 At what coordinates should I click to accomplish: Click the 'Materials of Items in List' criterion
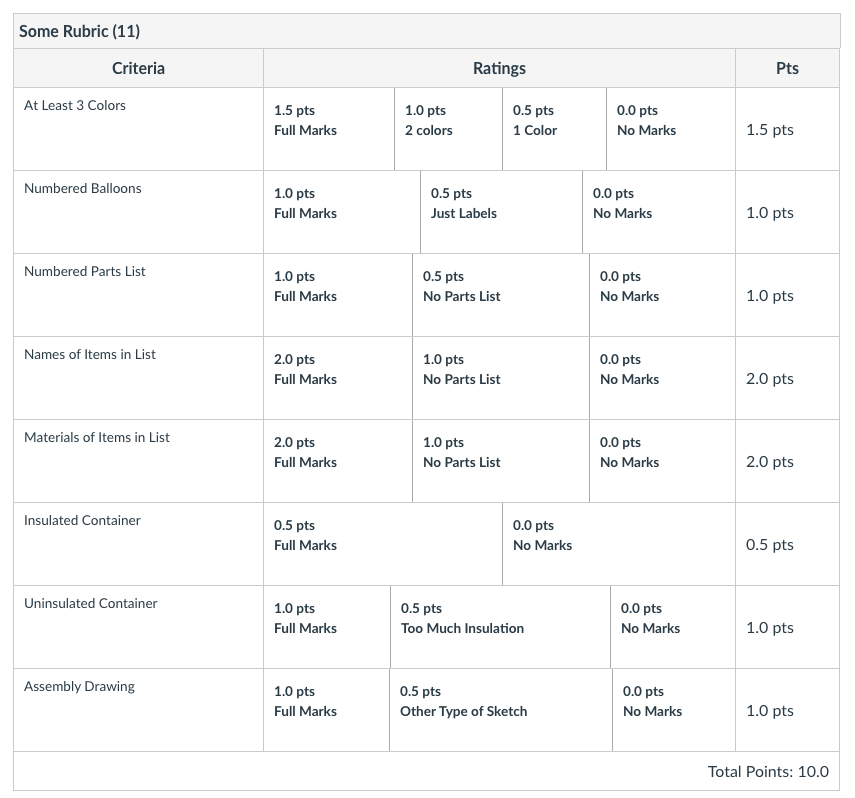(x=97, y=437)
